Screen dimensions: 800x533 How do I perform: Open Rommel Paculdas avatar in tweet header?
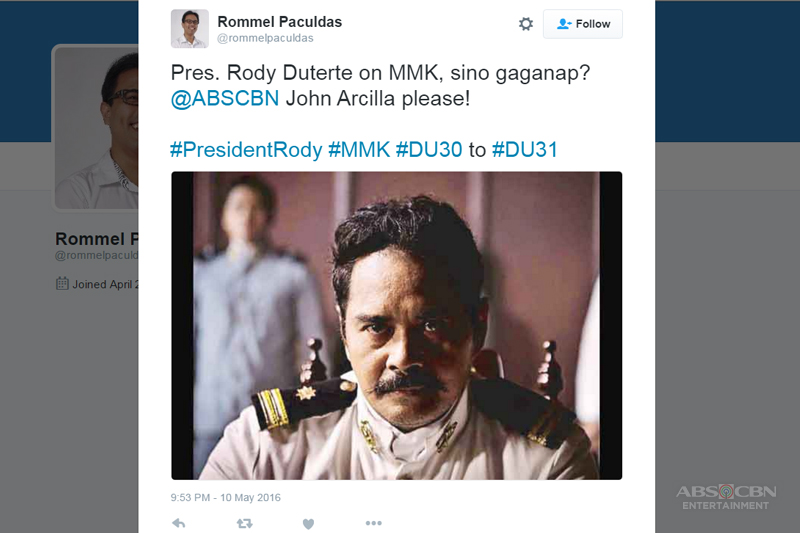click(x=190, y=29)
